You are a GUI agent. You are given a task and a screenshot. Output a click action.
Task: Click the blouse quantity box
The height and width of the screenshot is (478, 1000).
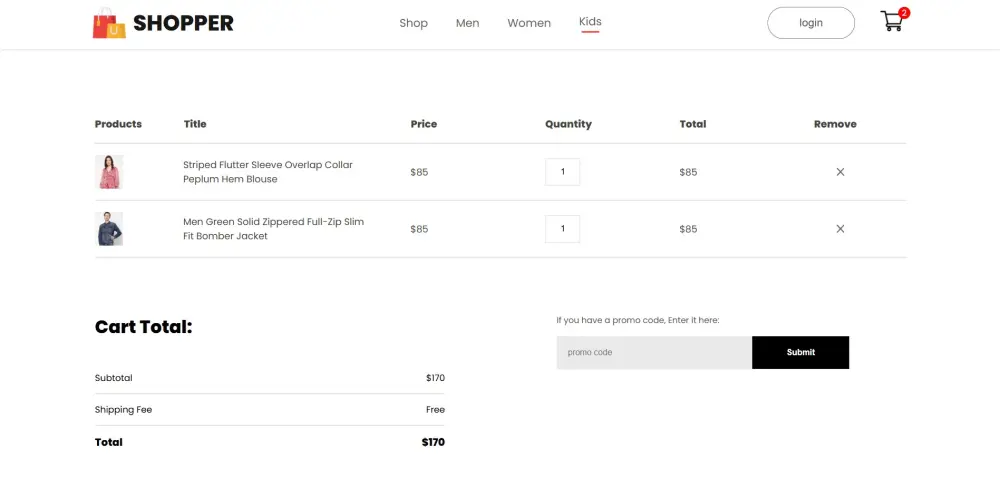(562, 172)
